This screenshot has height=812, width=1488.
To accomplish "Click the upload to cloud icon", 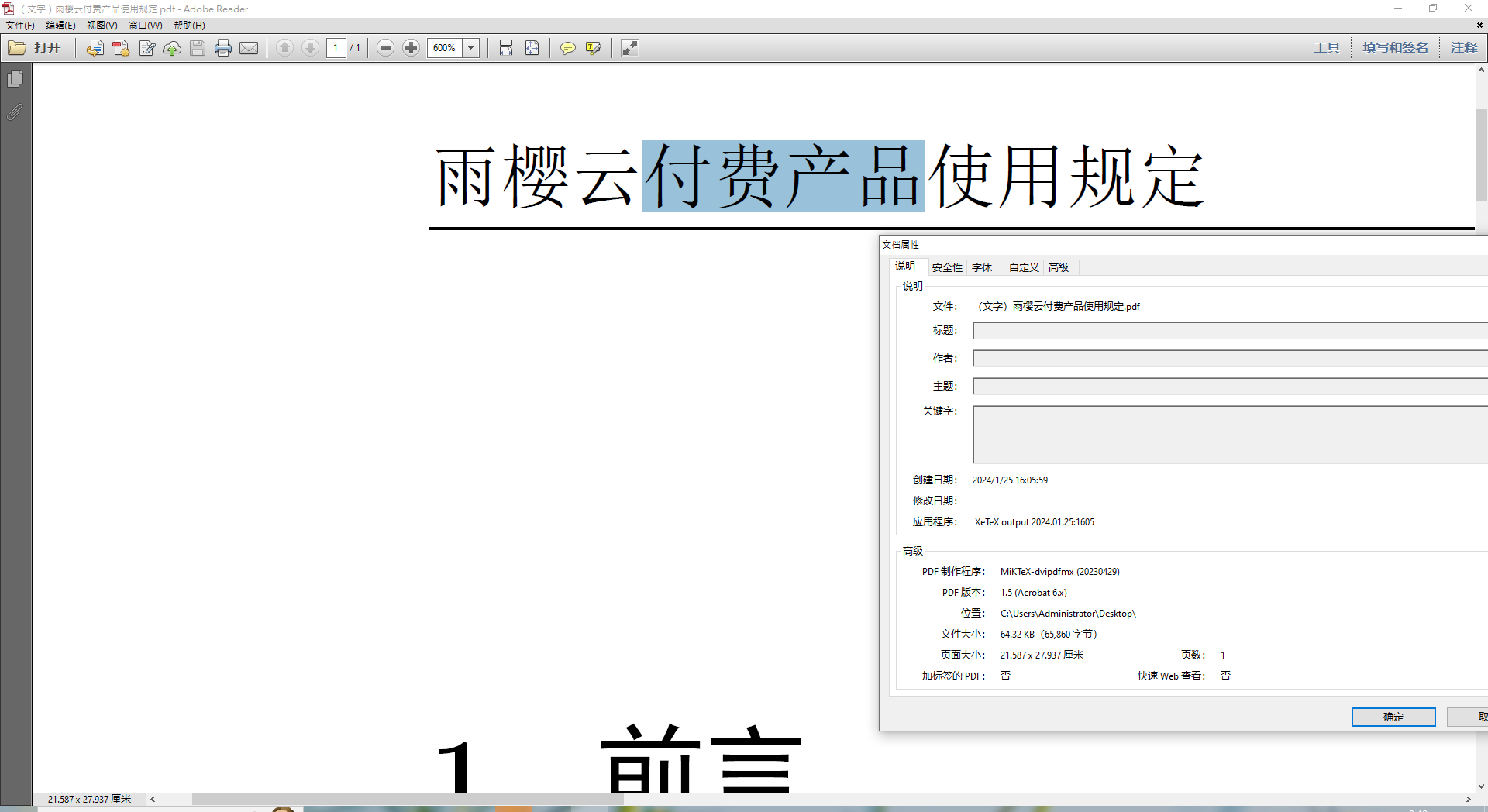I will click(x=172, y=48).
